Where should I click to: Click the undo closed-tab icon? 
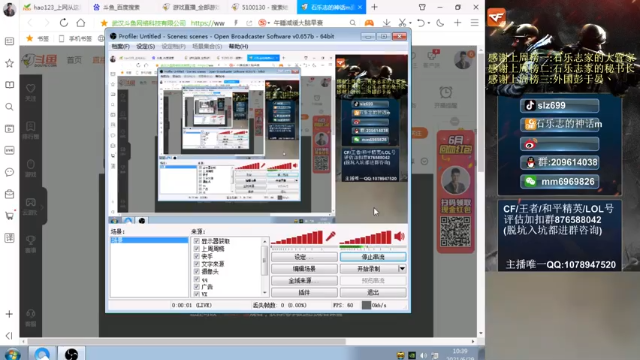pos(421,23)
